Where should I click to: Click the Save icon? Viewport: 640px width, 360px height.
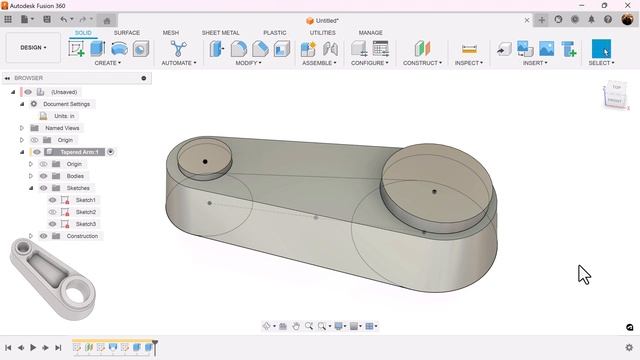pos(47,19)
